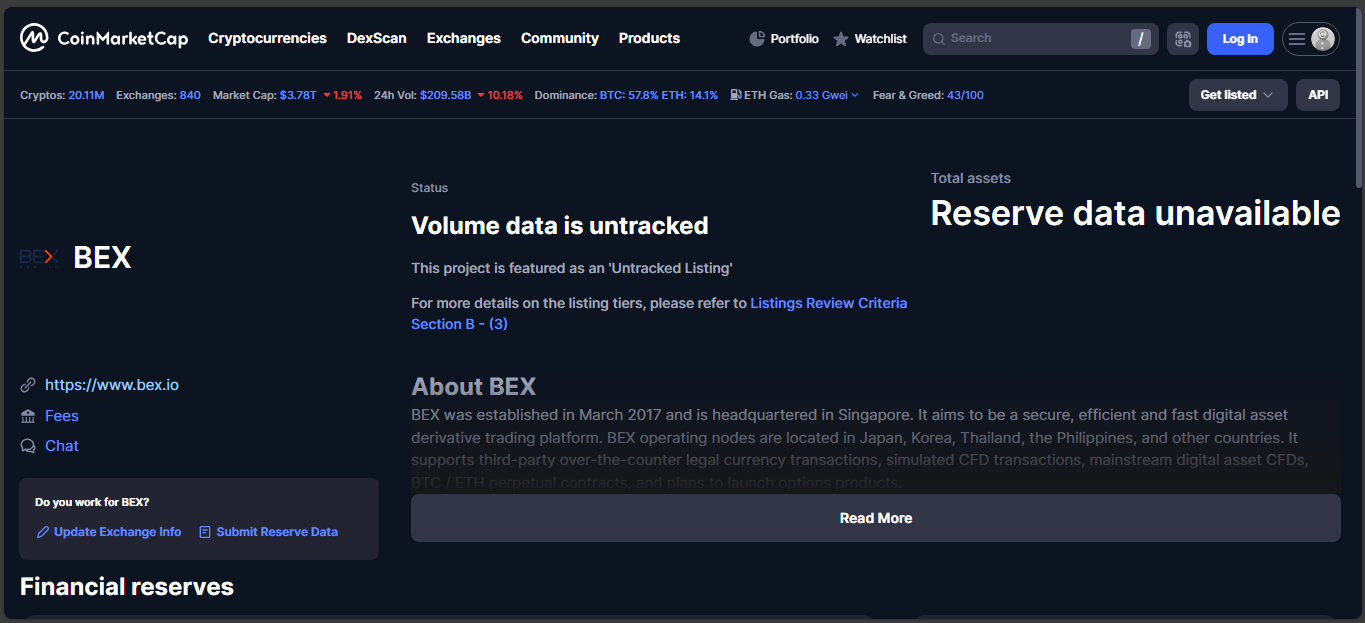
Task: Click the chat bubble icon
Action: tap(28, 446)
